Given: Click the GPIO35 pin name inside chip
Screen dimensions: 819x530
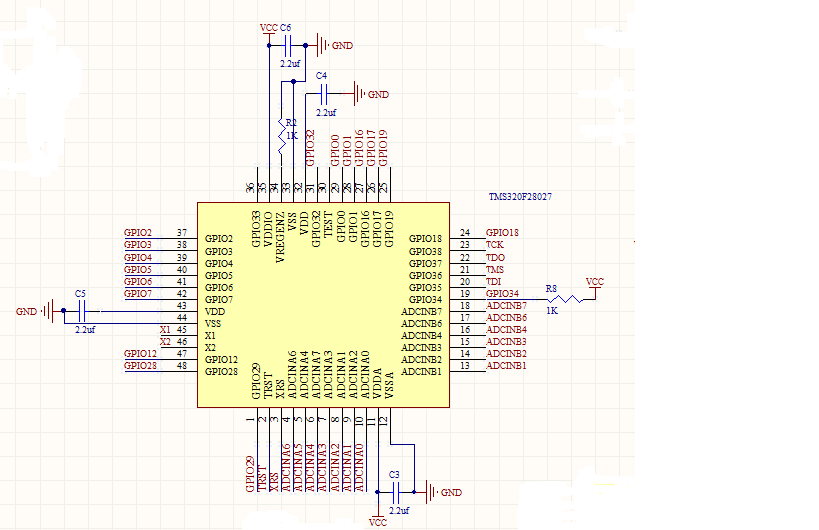Looking at the screenshot, I should click(425, 288).
